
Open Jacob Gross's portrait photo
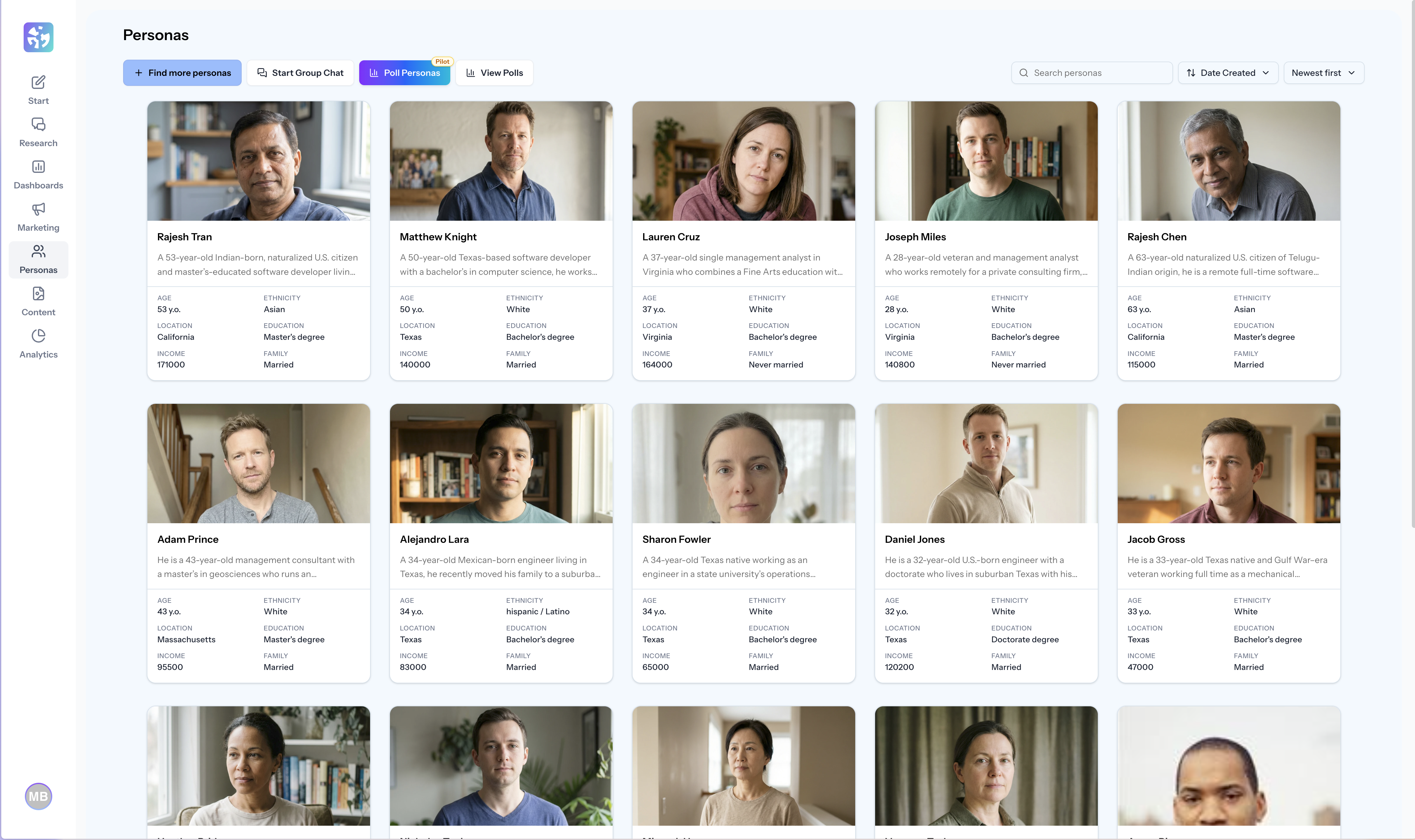point(1229,464)
